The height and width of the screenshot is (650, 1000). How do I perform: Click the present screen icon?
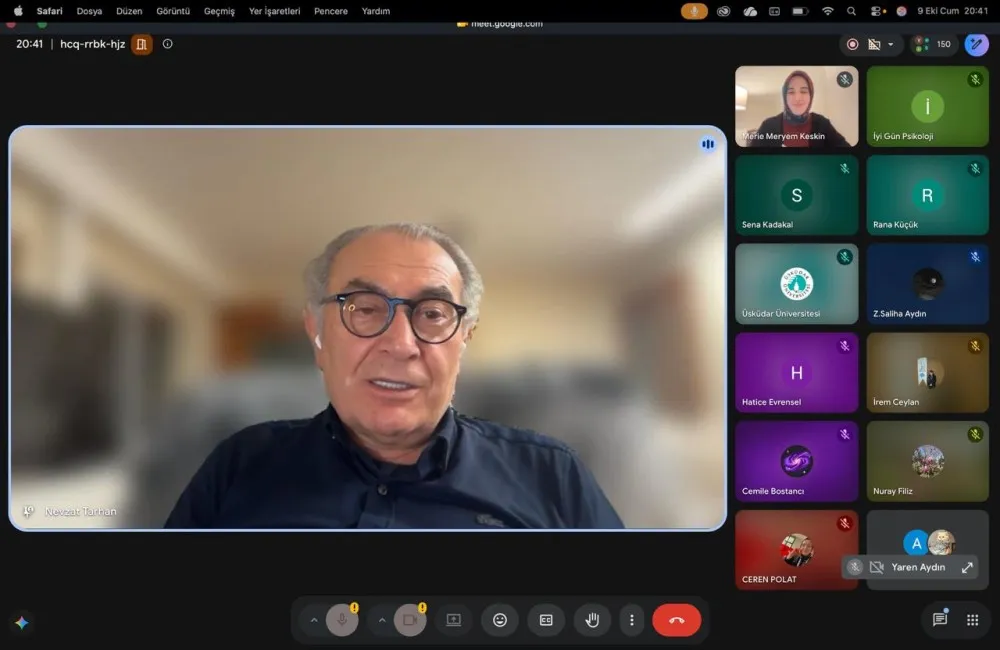pyautogui.click(x=453, y=620)
